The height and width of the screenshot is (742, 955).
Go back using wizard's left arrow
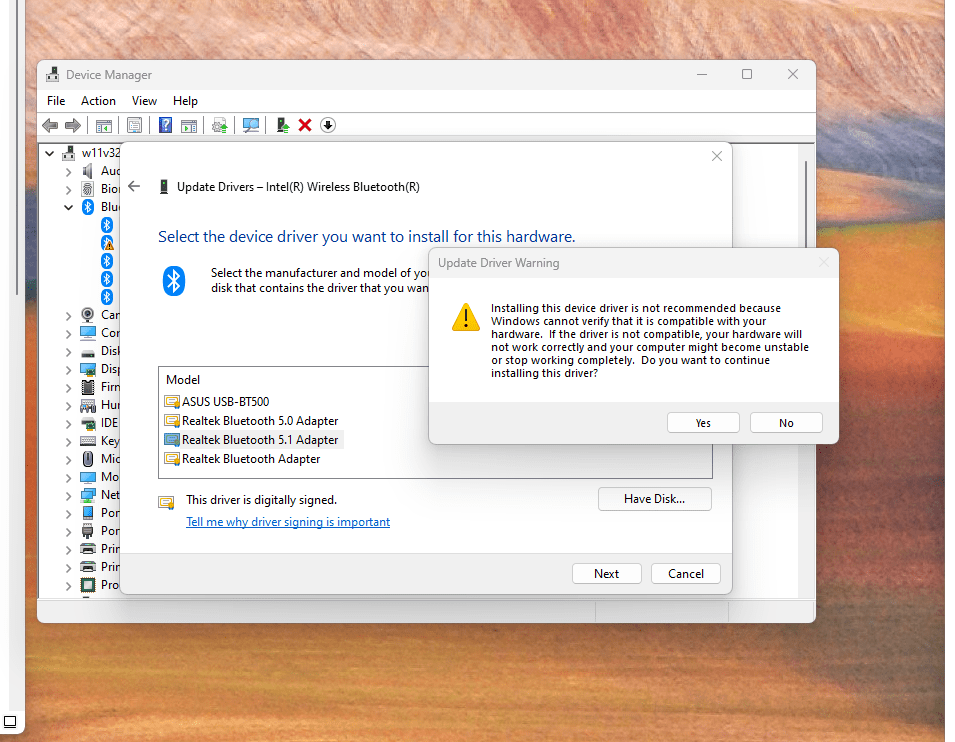tap(135, 186)
